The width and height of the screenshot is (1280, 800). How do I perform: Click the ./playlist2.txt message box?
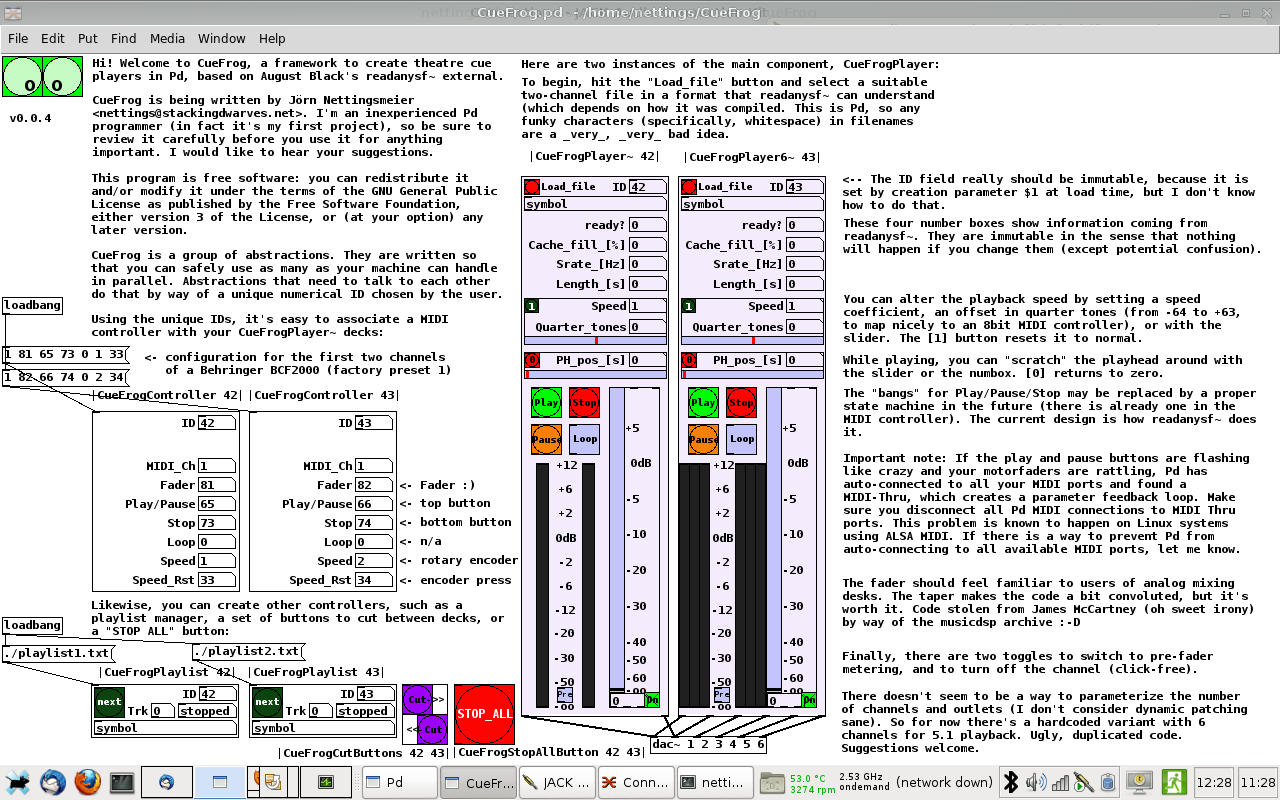tap(248, 651)
